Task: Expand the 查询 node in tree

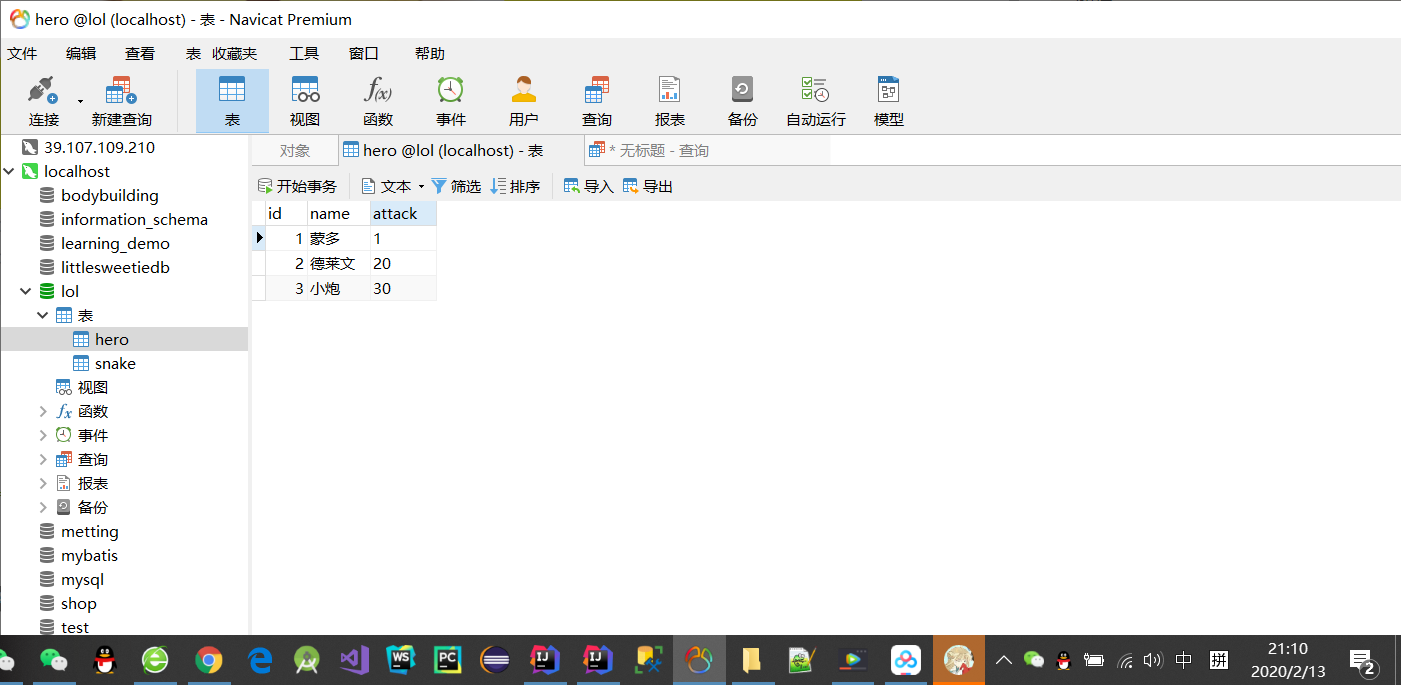Action: 43,460
